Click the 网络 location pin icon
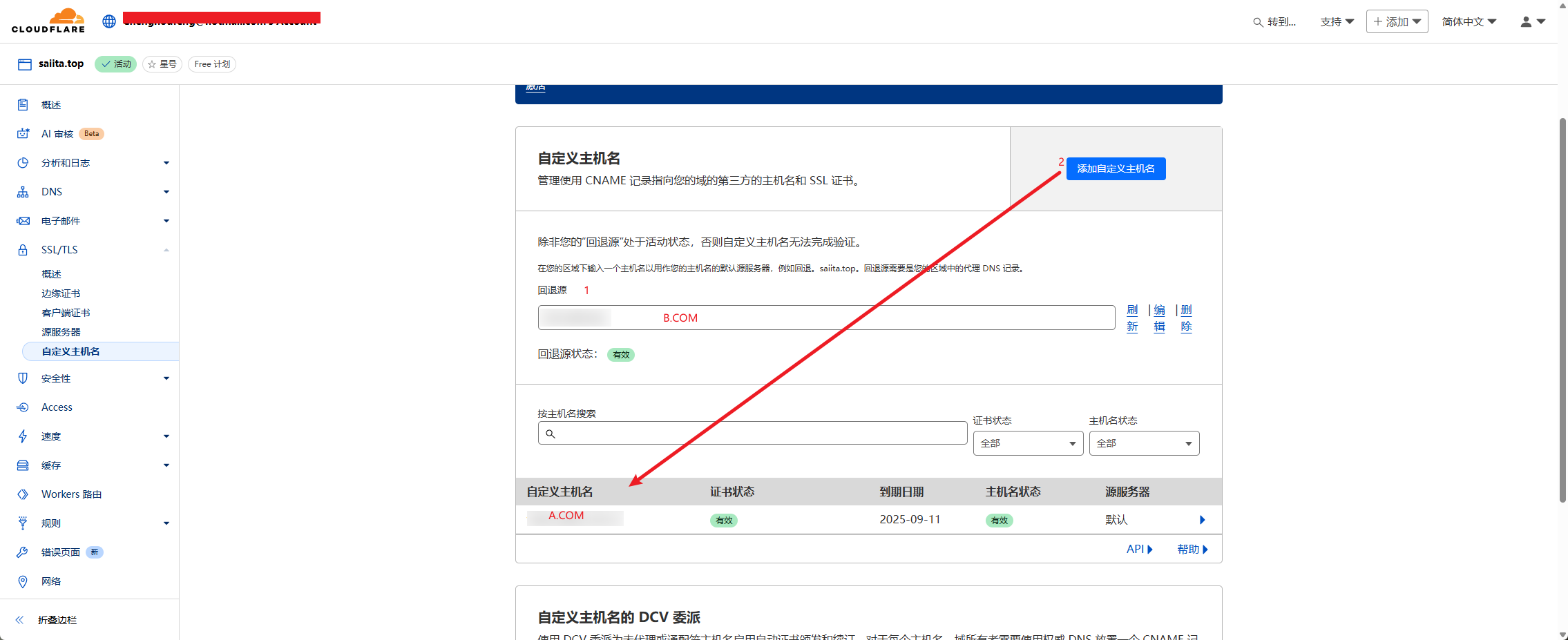1568x640 pixels. coord(23,581)
